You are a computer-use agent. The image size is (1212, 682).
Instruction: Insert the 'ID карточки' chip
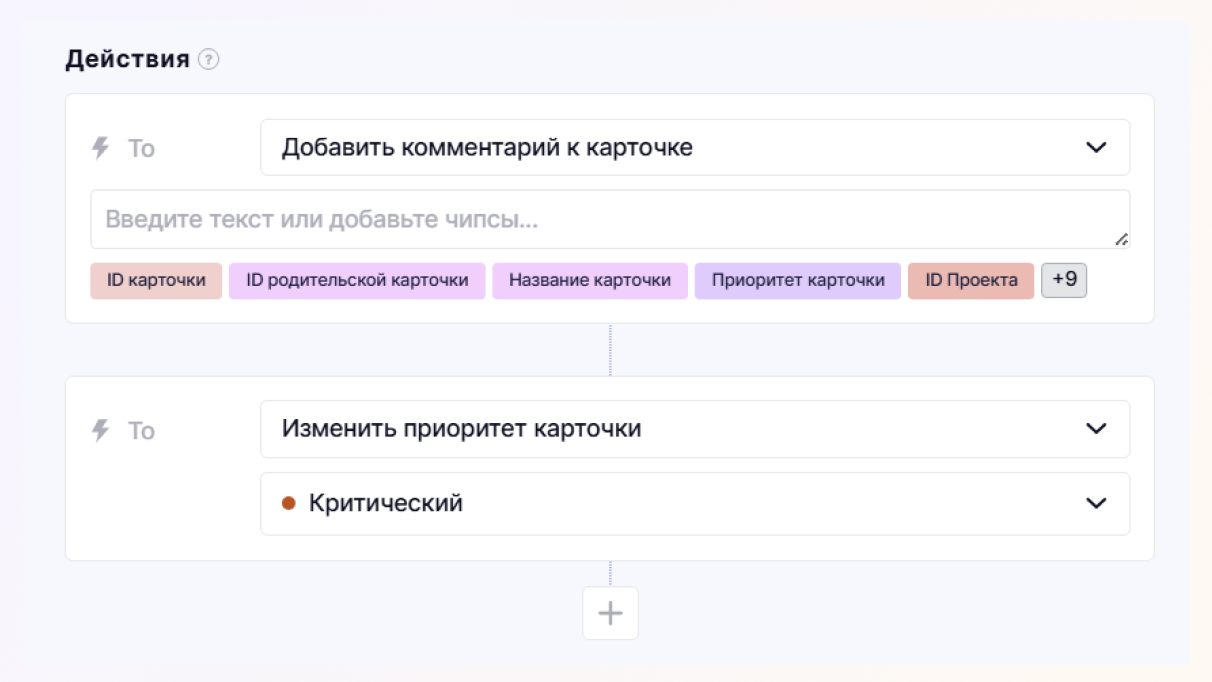pos(156,281)
